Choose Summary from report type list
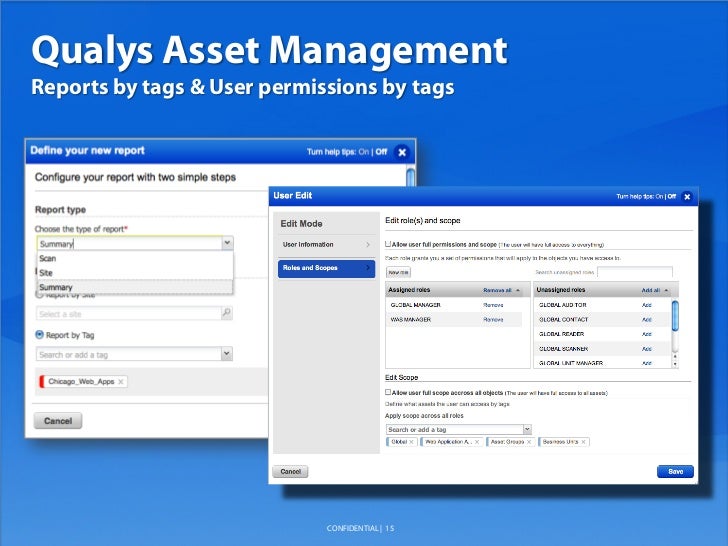The image size is (728, 546). (x=135, y=287)
